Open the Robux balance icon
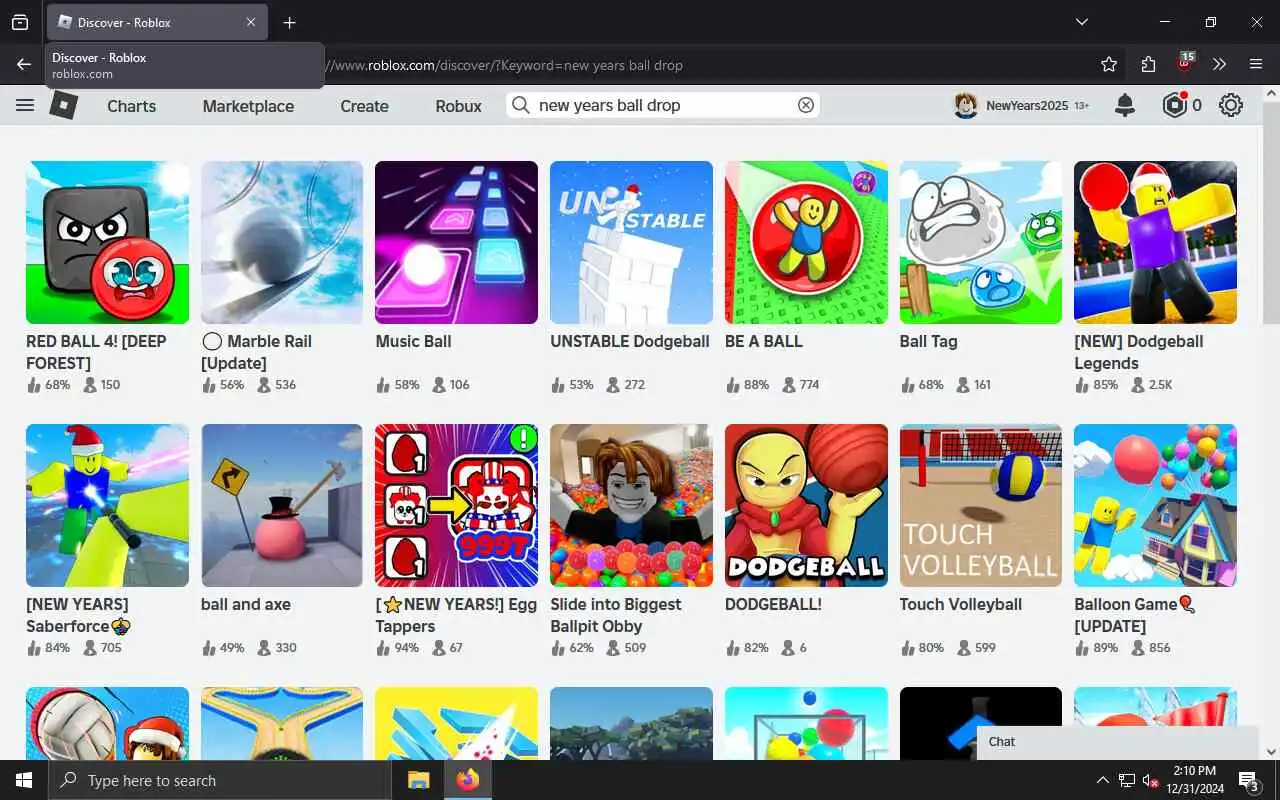The width and height of the screenshot is (1280, 800). click(x=1174, y=105)
